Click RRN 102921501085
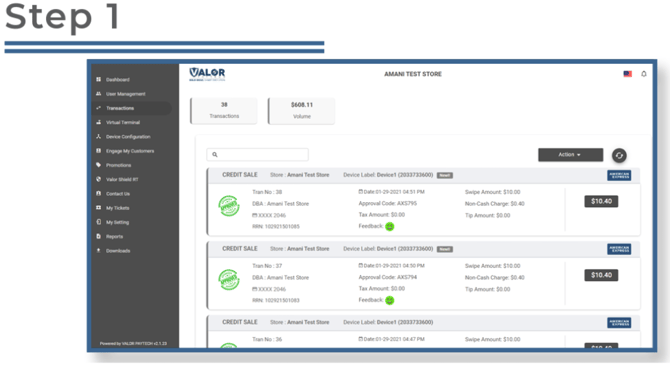This screenshot has width=670, height=377. tap(276, 227)
